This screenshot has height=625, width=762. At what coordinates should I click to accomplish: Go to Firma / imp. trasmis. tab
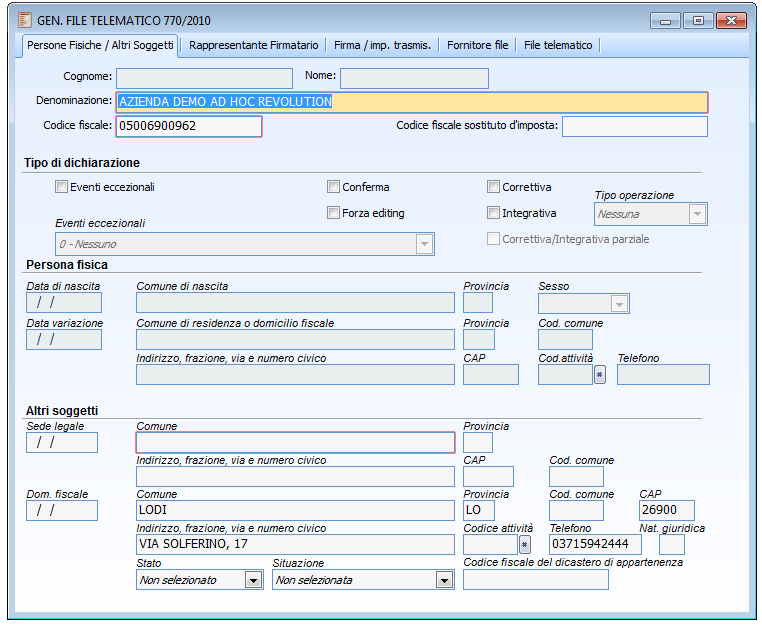(x=382, y=45)
